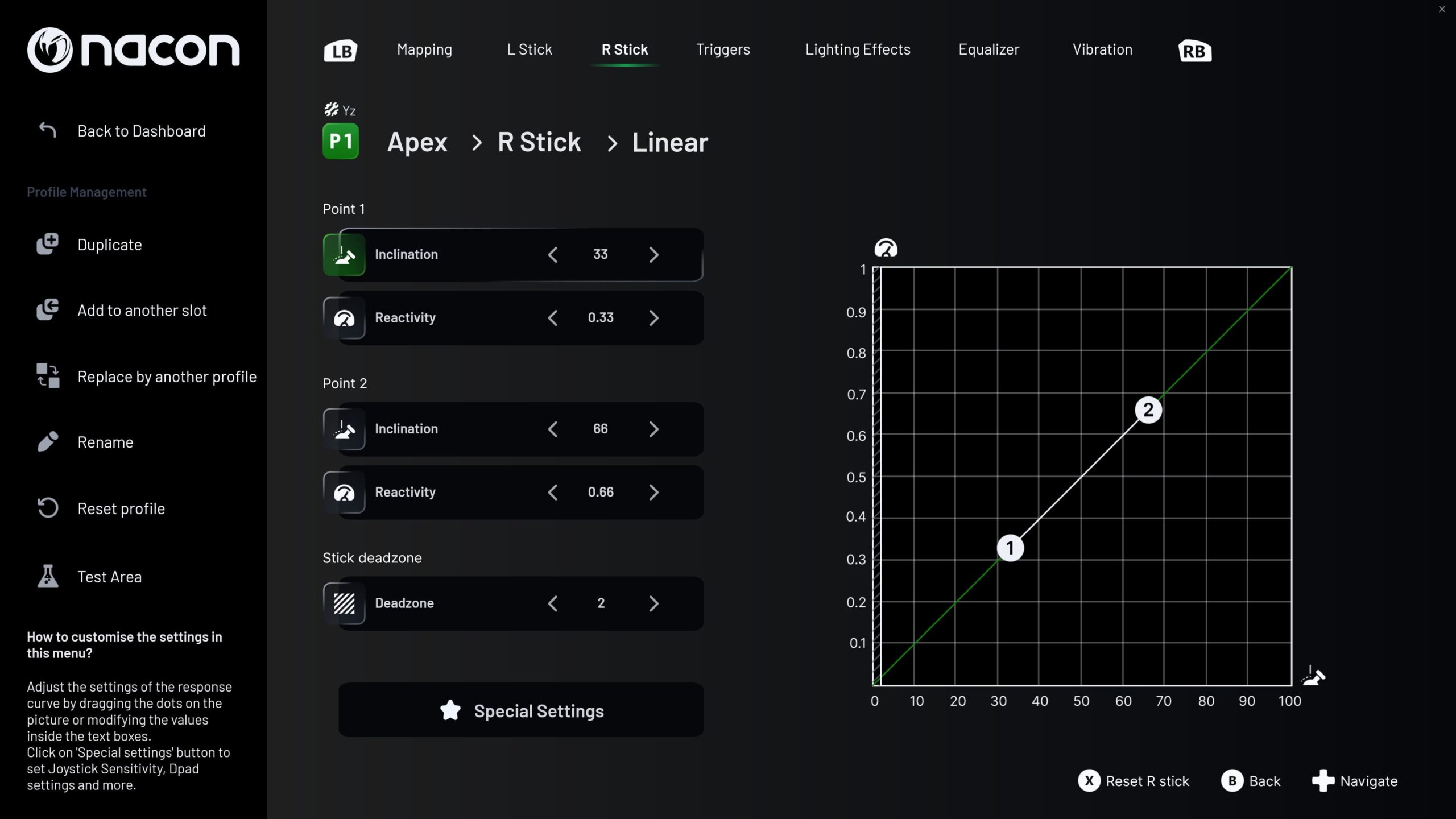Image resolution: width=1456 pixels, height=819 pixels.
Task: Increase Point 2 Inclination with right arrow
Action: click(x=654, y=429)
